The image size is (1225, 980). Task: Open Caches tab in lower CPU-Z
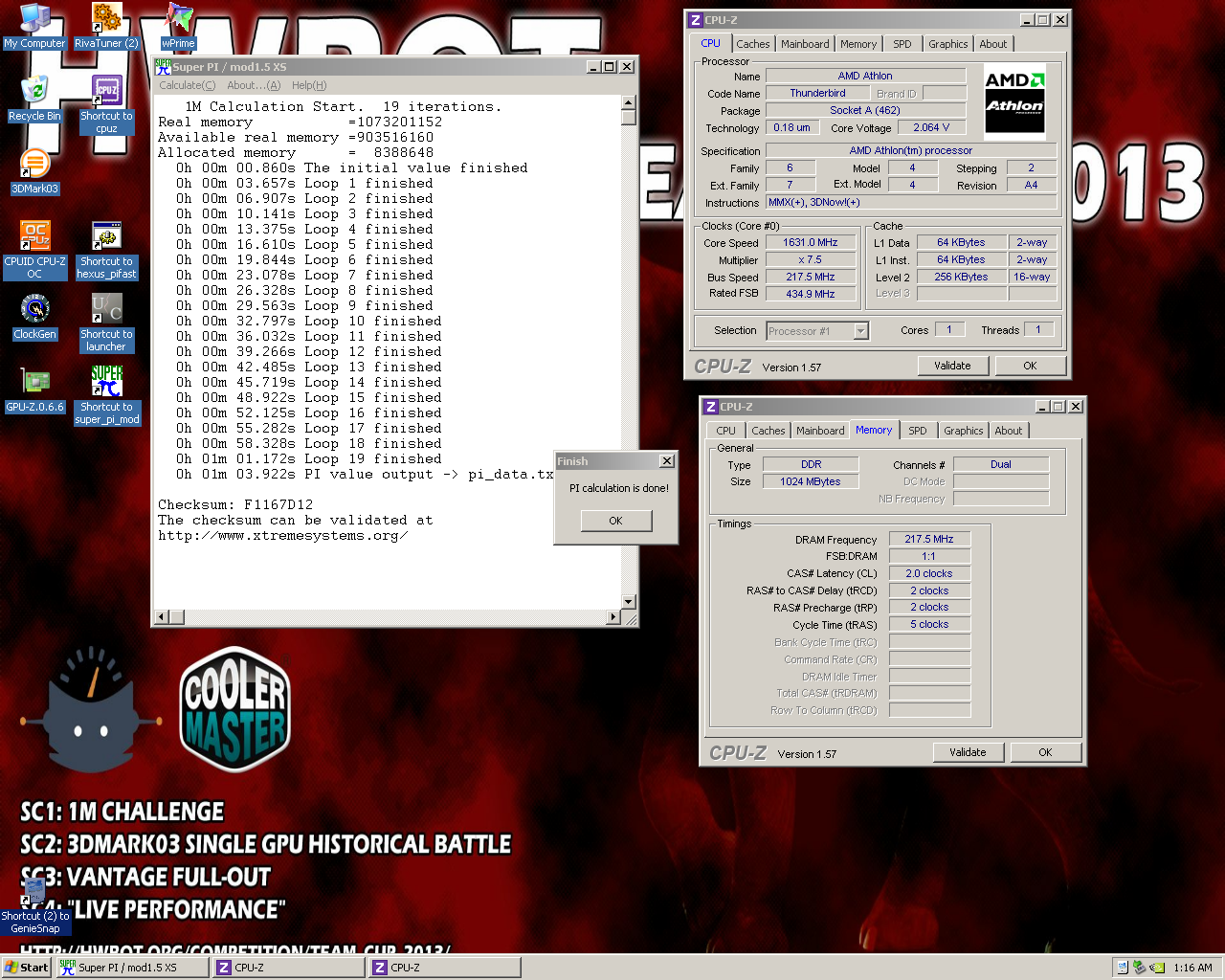click(x=768, y=431)
